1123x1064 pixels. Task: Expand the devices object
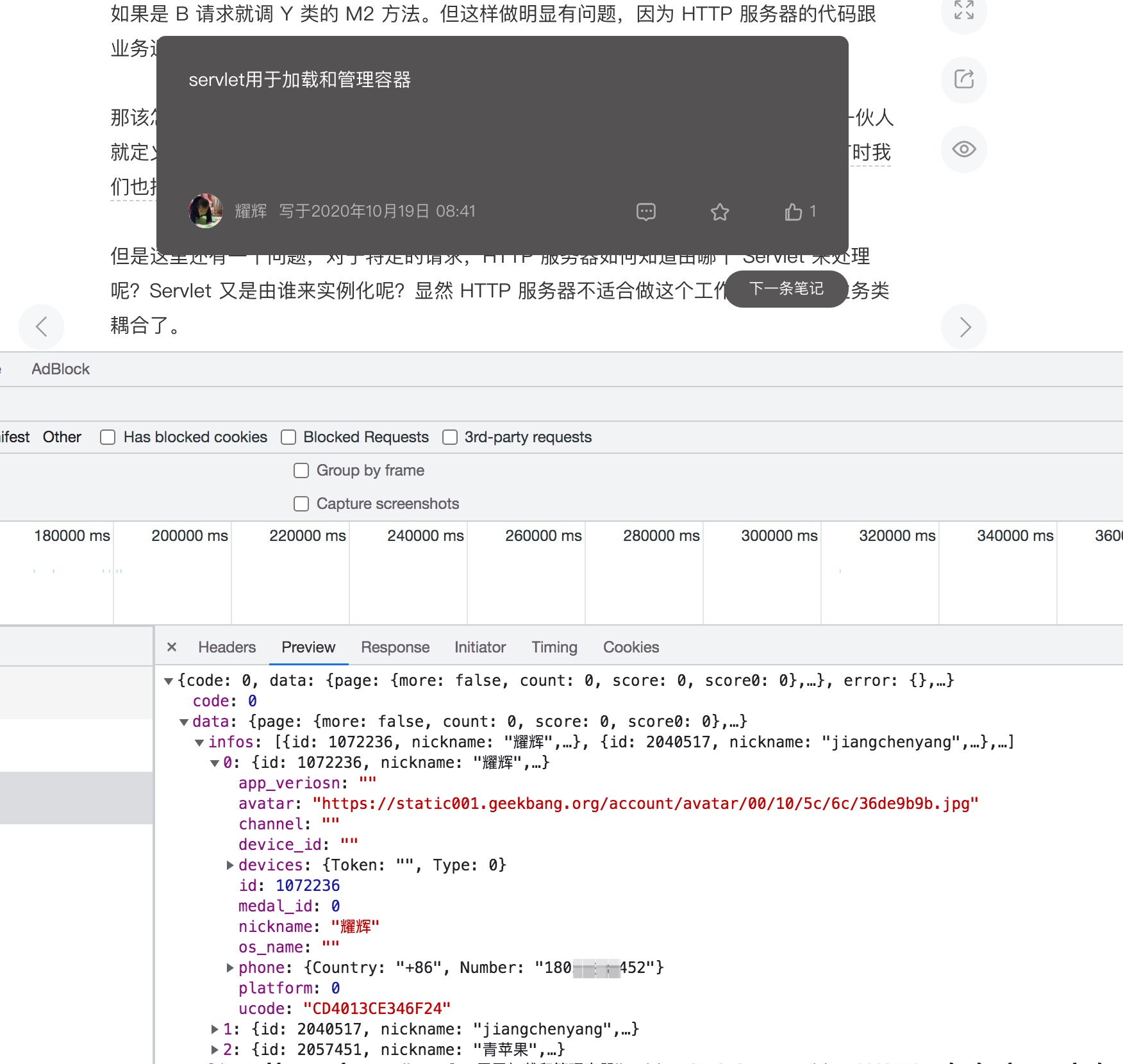pyautogui.click(x=230, y=865)
